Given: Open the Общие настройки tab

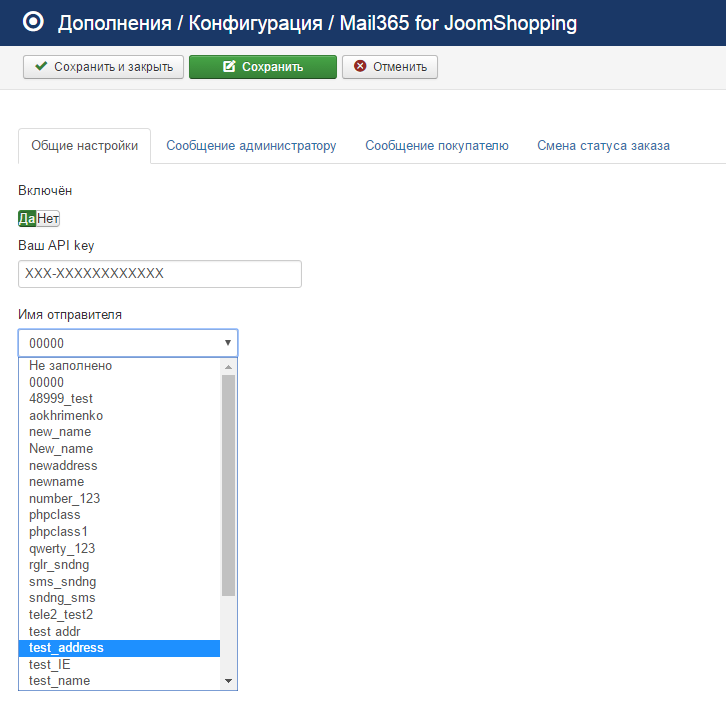Looking at the screenshot, I should coord(84,145).
